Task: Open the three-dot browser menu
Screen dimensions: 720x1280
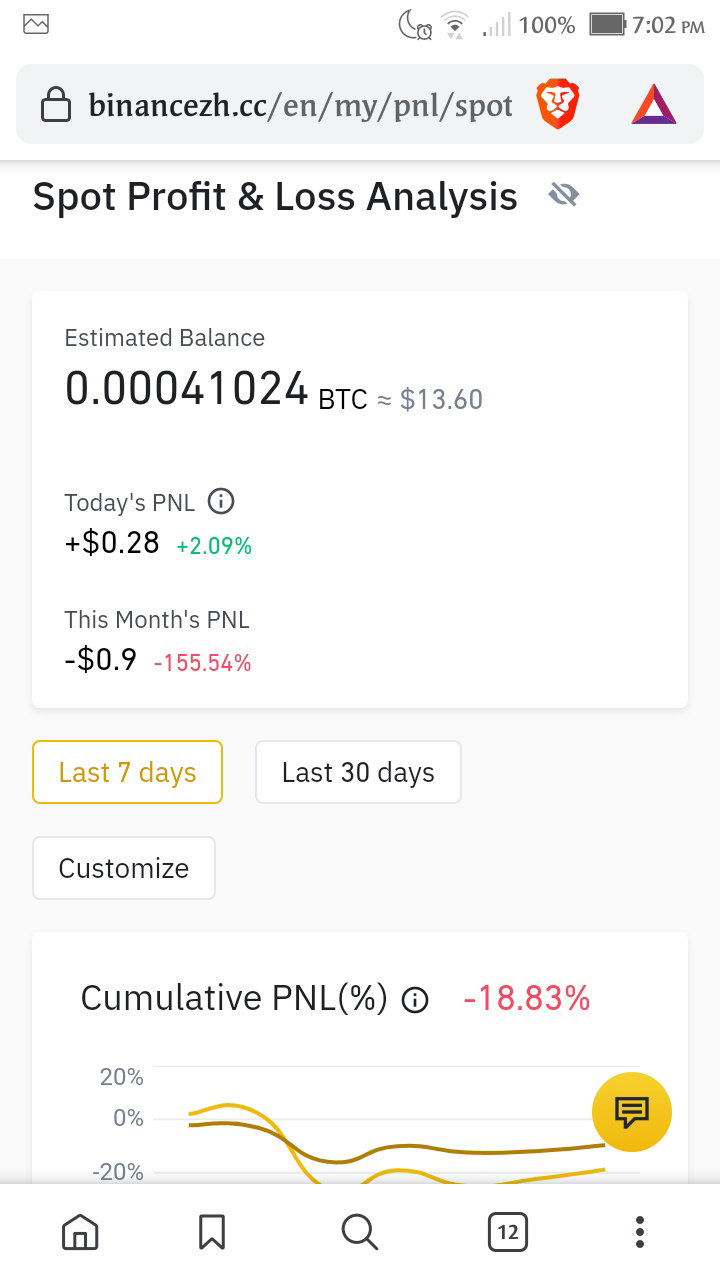Action: 640,1232
